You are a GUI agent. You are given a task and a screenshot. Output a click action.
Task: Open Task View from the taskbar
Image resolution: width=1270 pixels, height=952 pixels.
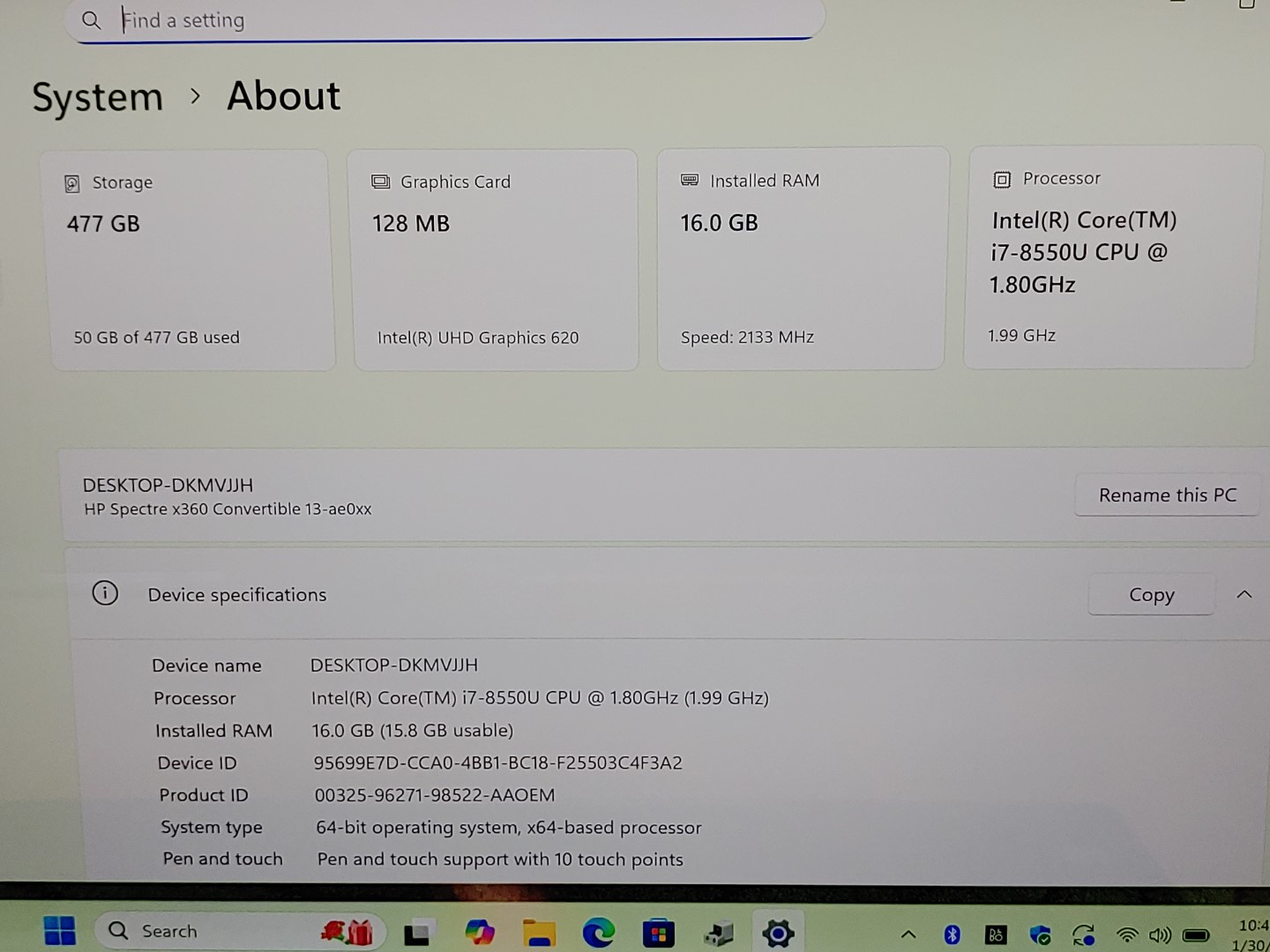418,933
